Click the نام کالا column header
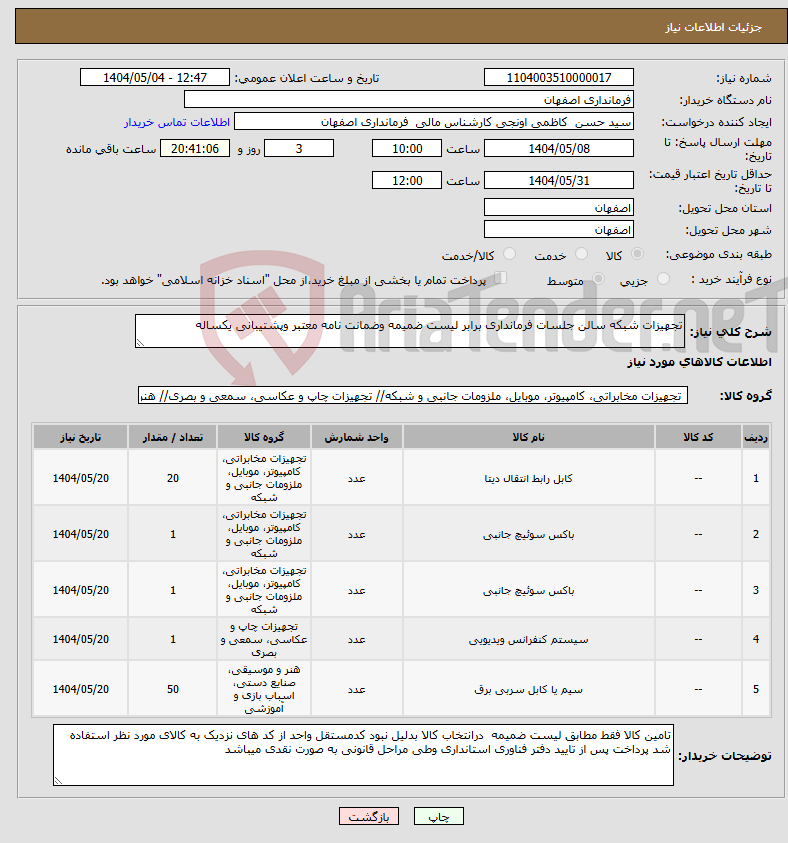 pos(528,437)
